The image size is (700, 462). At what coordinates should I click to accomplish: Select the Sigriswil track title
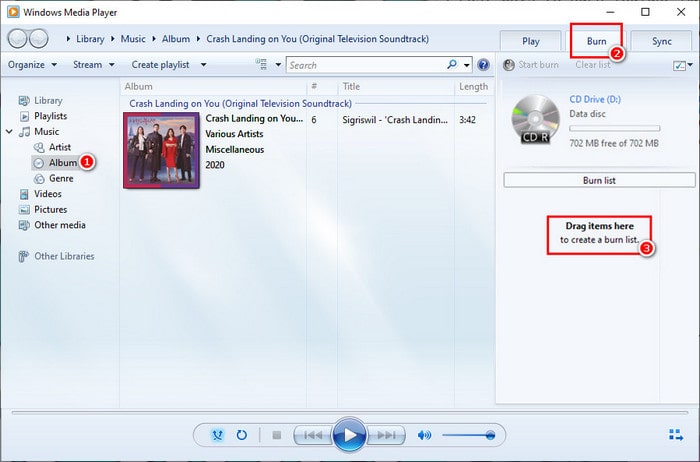[x=395, y=120]
